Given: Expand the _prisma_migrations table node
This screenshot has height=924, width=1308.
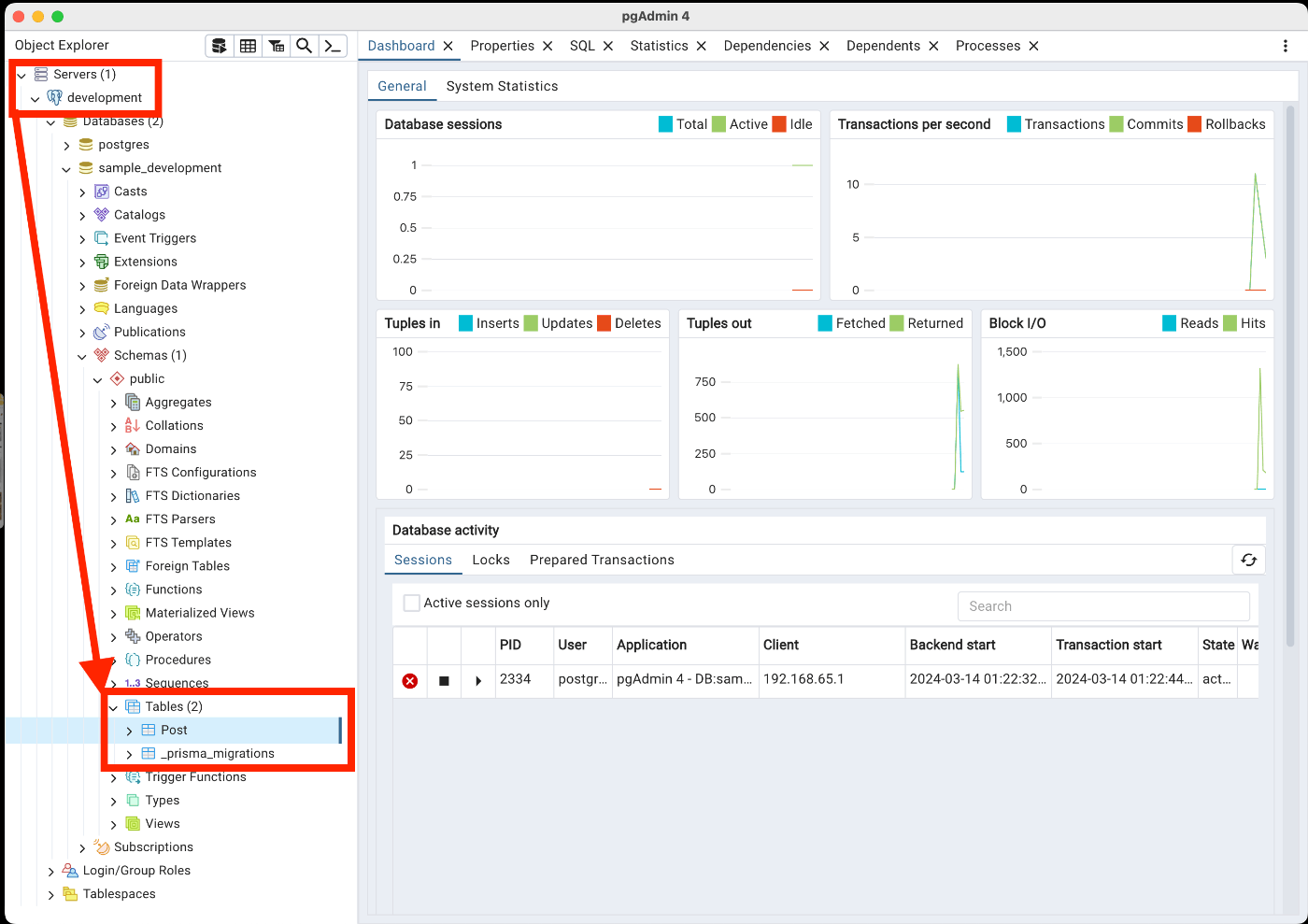Looking at the screenshot, I should point(129,754).
